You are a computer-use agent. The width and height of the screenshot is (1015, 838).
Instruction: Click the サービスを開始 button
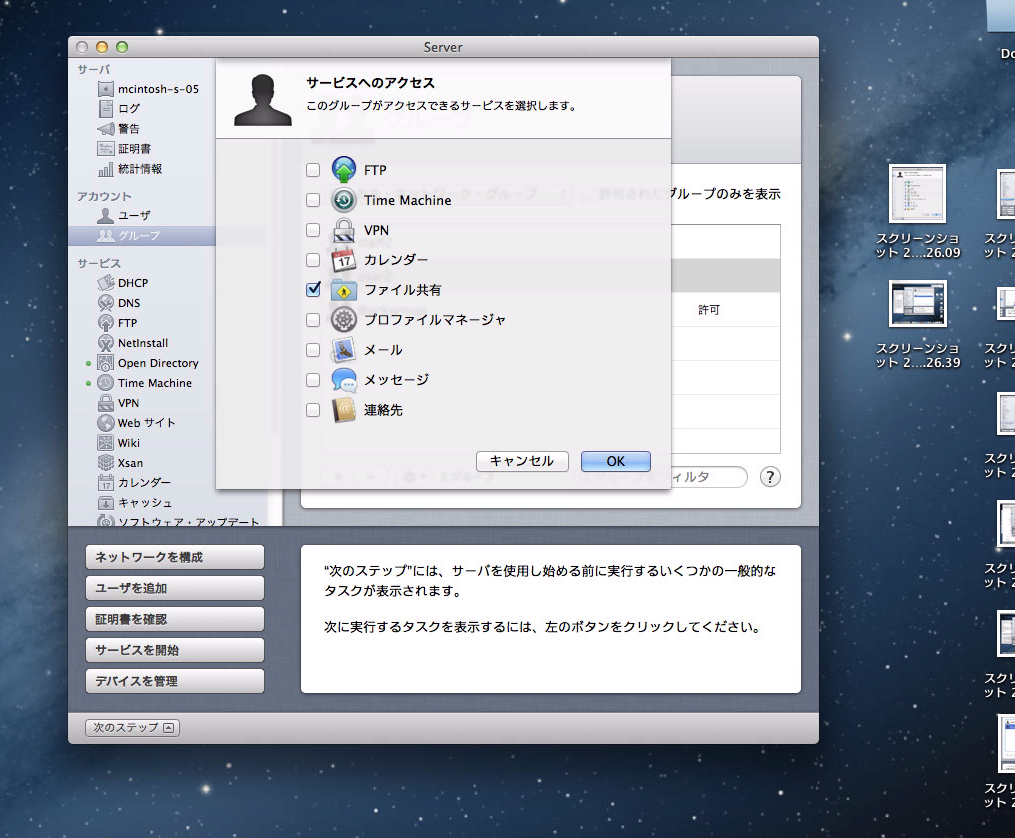coord(175,650)
